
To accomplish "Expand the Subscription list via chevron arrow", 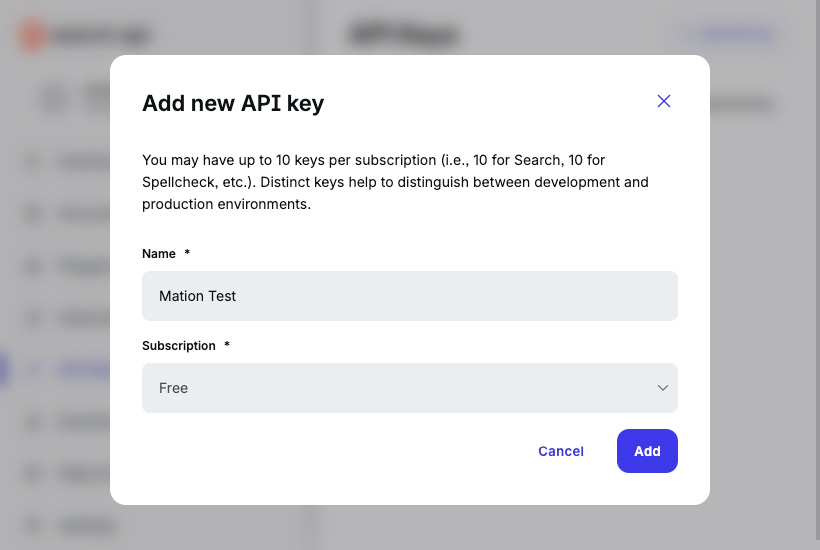I will point(663,388).
